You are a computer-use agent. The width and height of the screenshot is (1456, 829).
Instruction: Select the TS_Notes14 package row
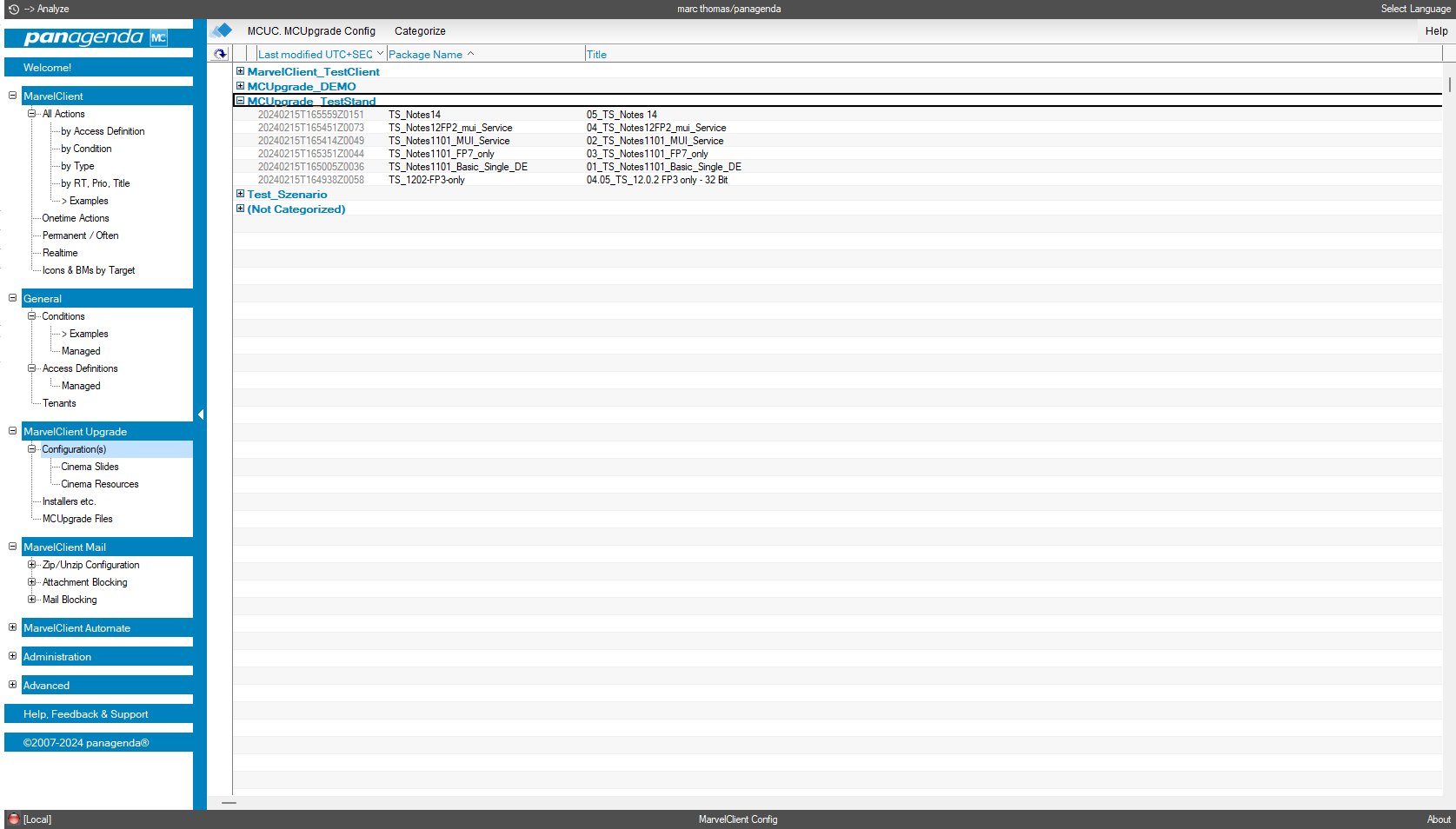tap(838, 115)
